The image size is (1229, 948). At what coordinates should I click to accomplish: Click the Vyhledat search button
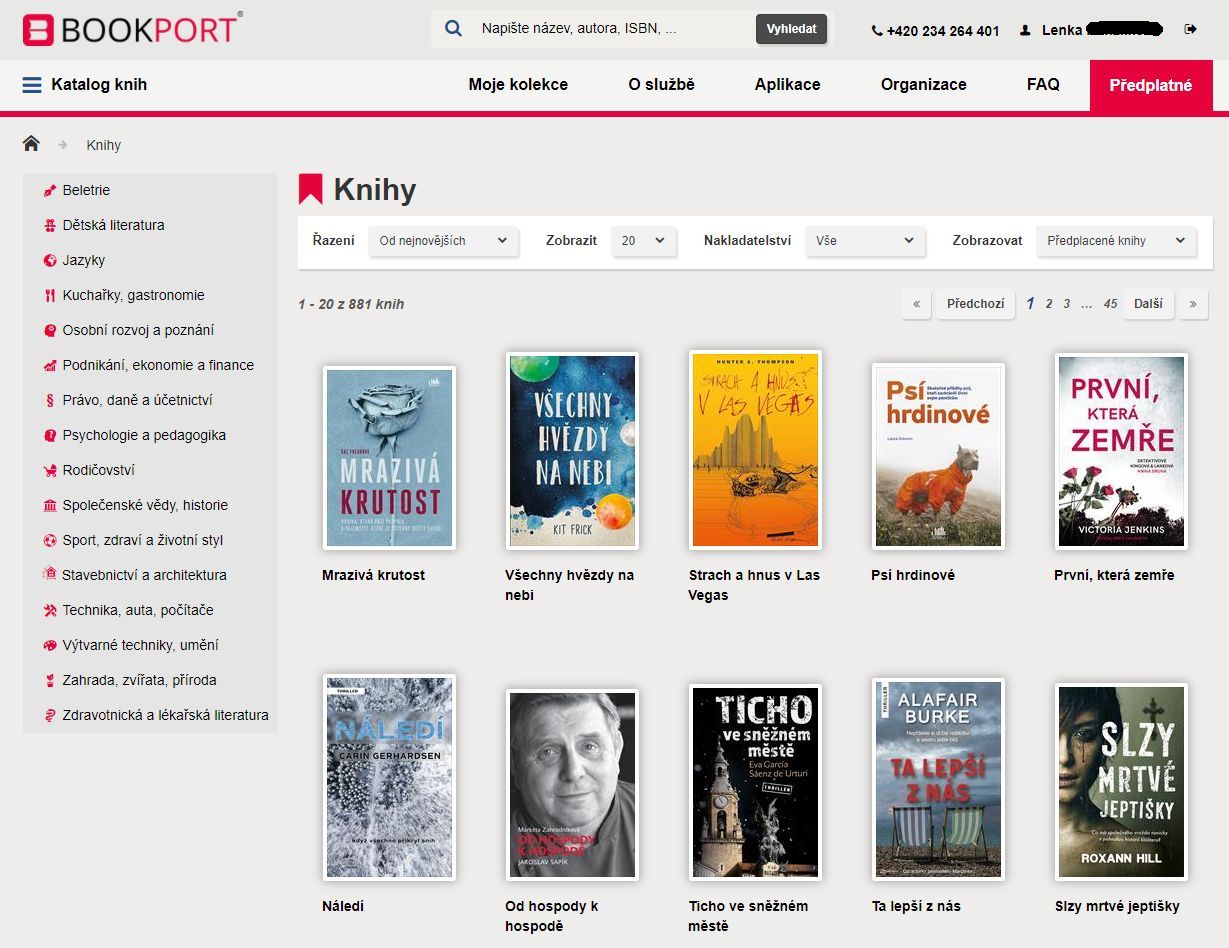click(x=791, y=29)
